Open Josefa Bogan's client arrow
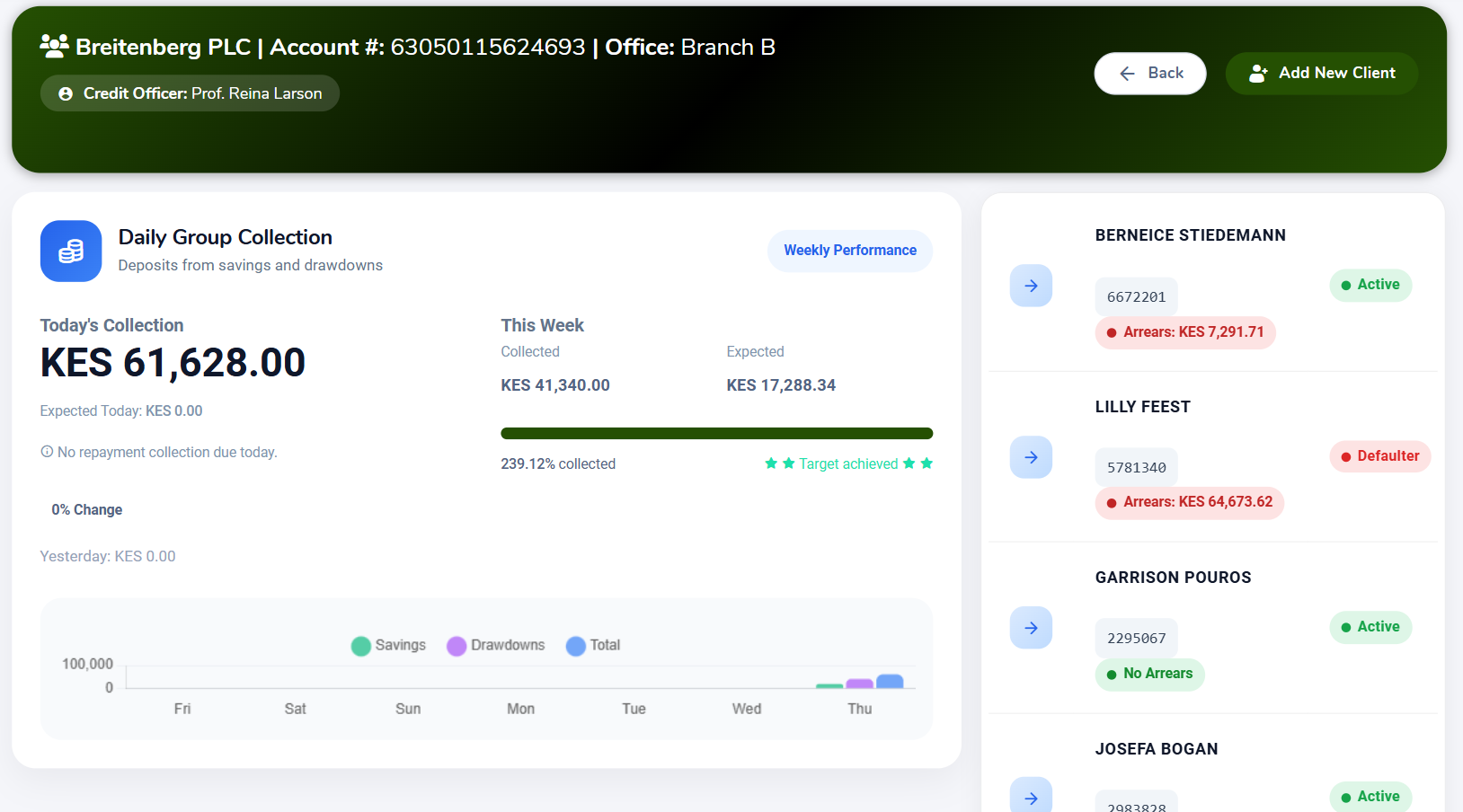The height and width of the screenshot is (812, 1463). (x=1032, y=796)
